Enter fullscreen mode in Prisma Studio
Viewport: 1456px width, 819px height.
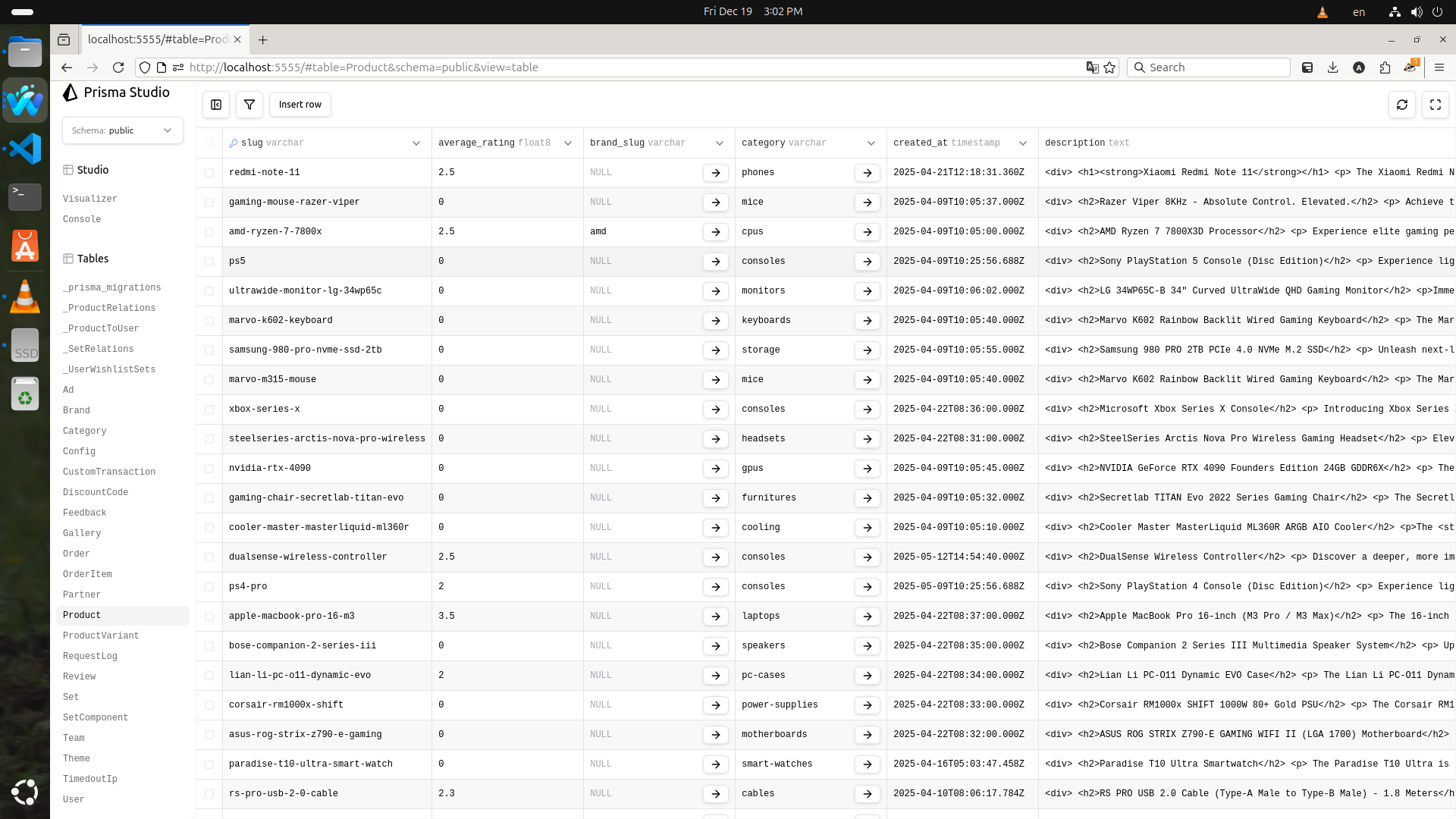pyautogui.click(x=1435, y=105)
